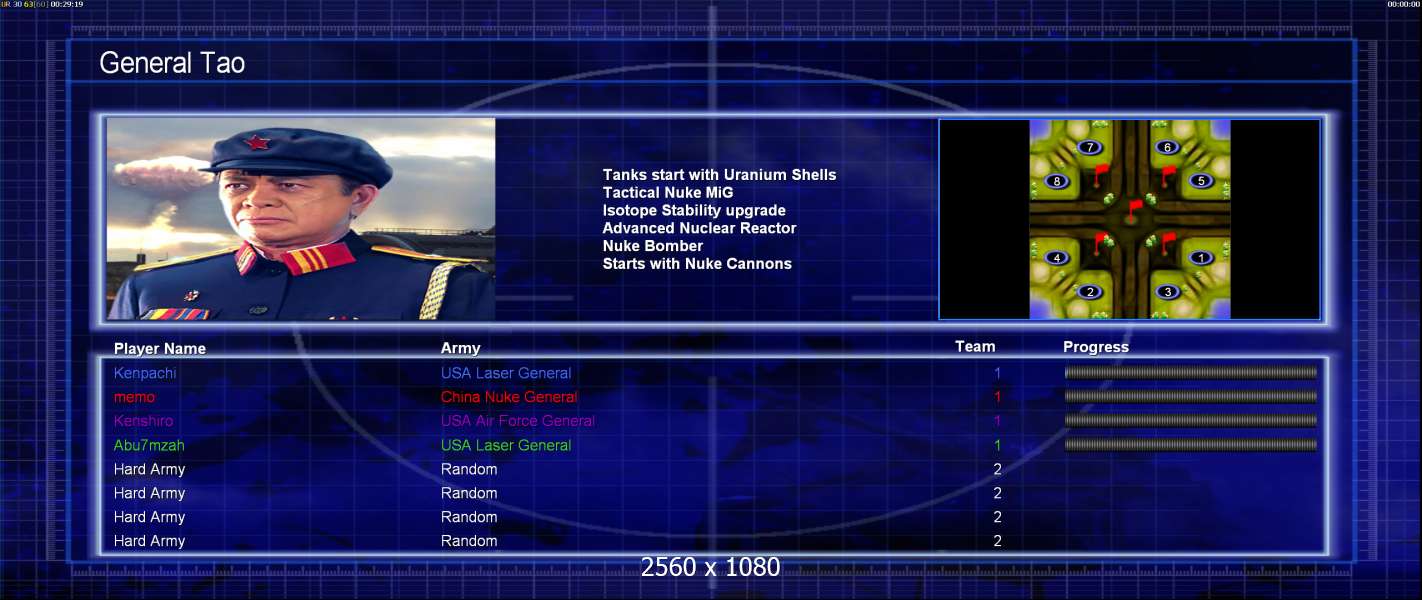This screenshot has height=600, width=1422.
Task: Select start position 3 on the map
Action: [1167, 292]
